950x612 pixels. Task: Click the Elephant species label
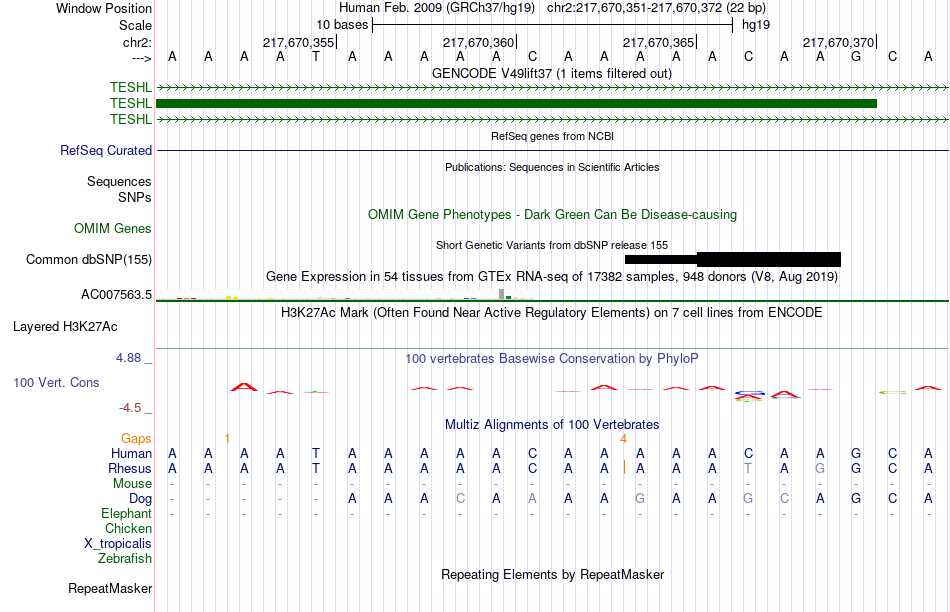pos(126,514)
